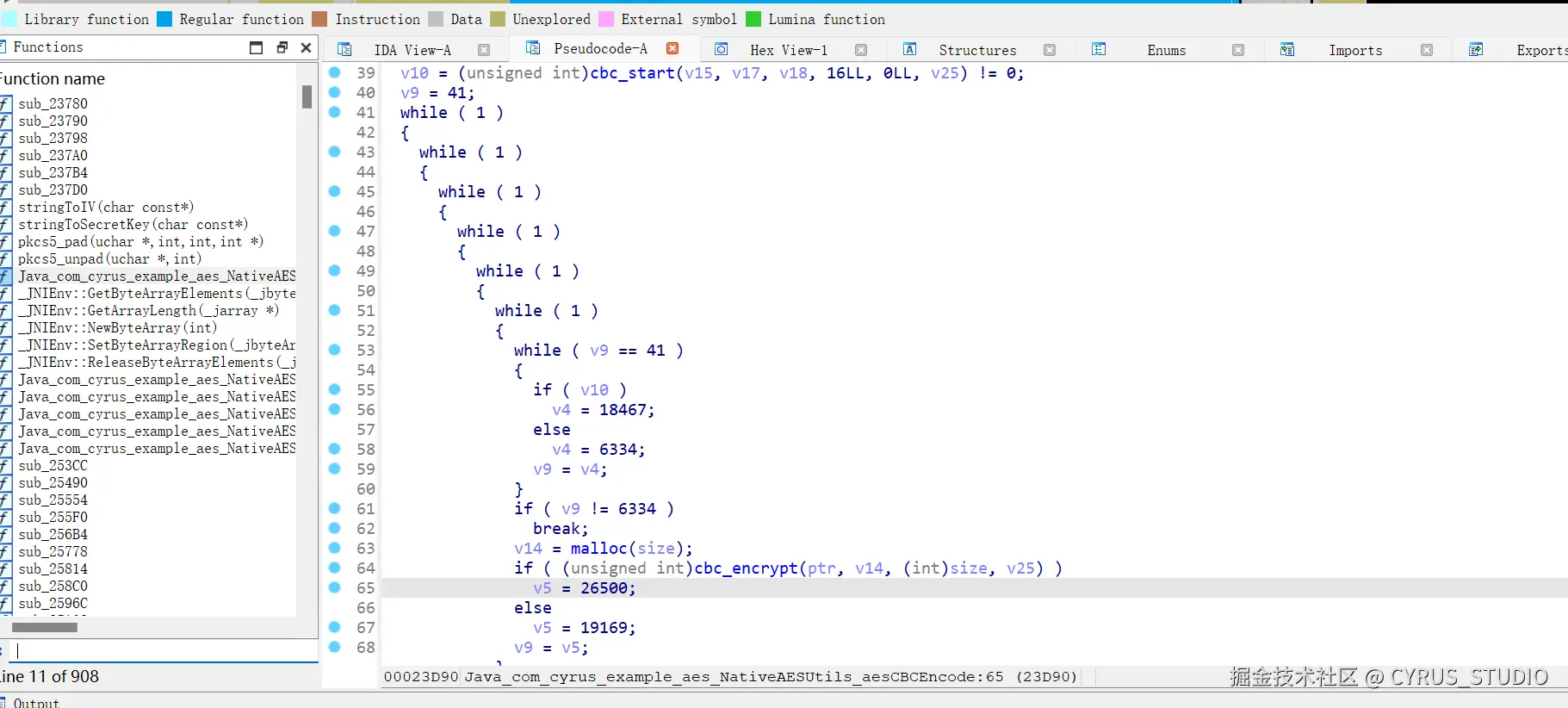The image size is (1568, 708).
Task: Click the Lumina function color legend swatch
Action: (753, 19)
